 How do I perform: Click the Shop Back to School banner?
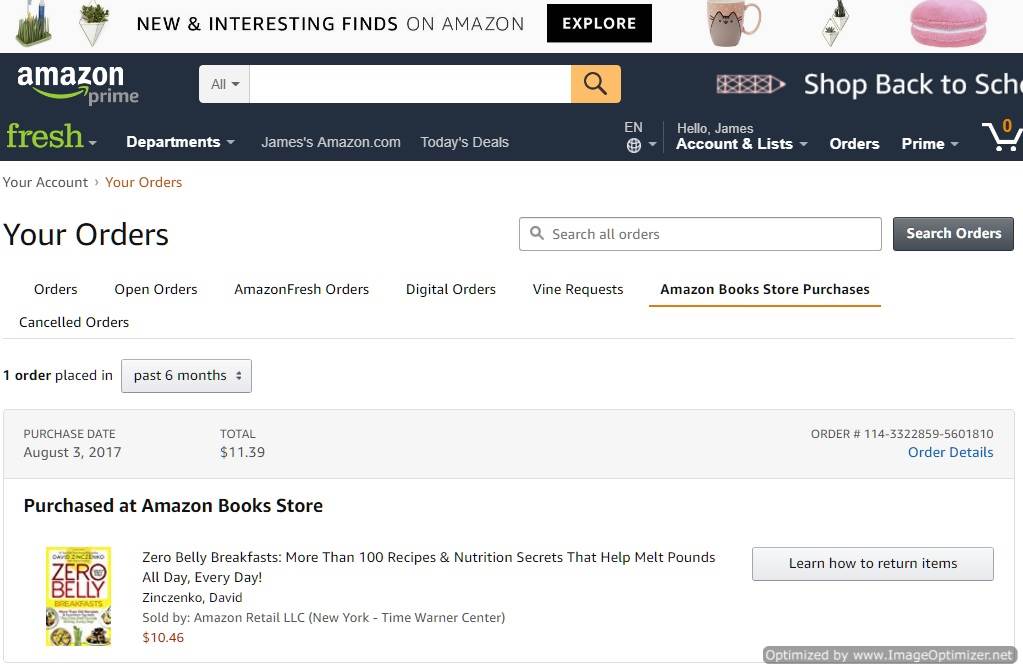point(868,84)
